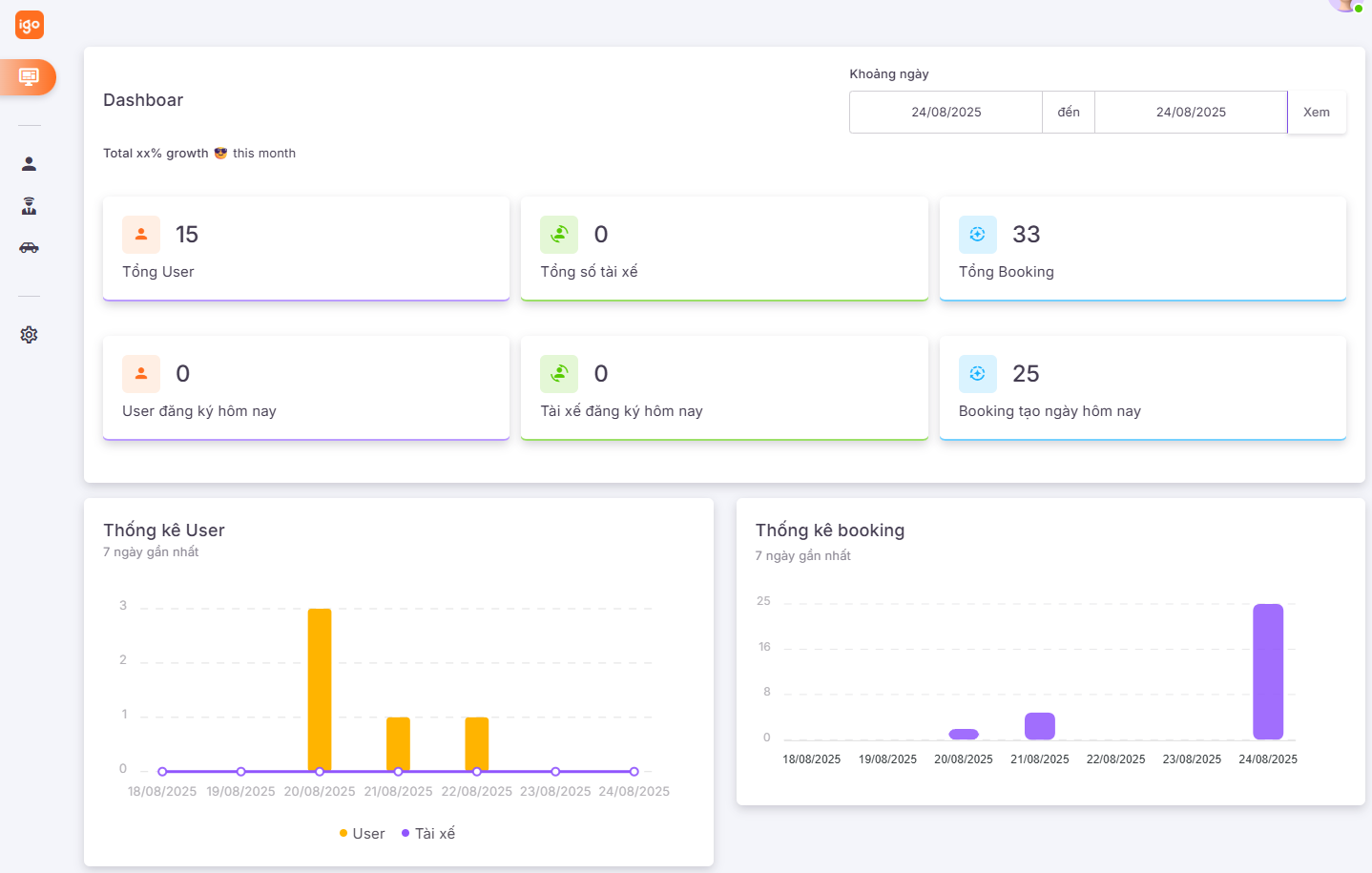The image size is (1372, 873).
Task: Open the dashboard monitor icon in sidebar
Action: click(x=29, y=76)
